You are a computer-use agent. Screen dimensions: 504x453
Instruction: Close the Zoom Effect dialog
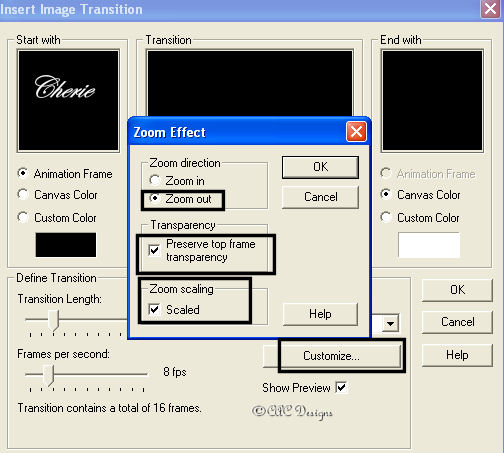tap(356, 131)
